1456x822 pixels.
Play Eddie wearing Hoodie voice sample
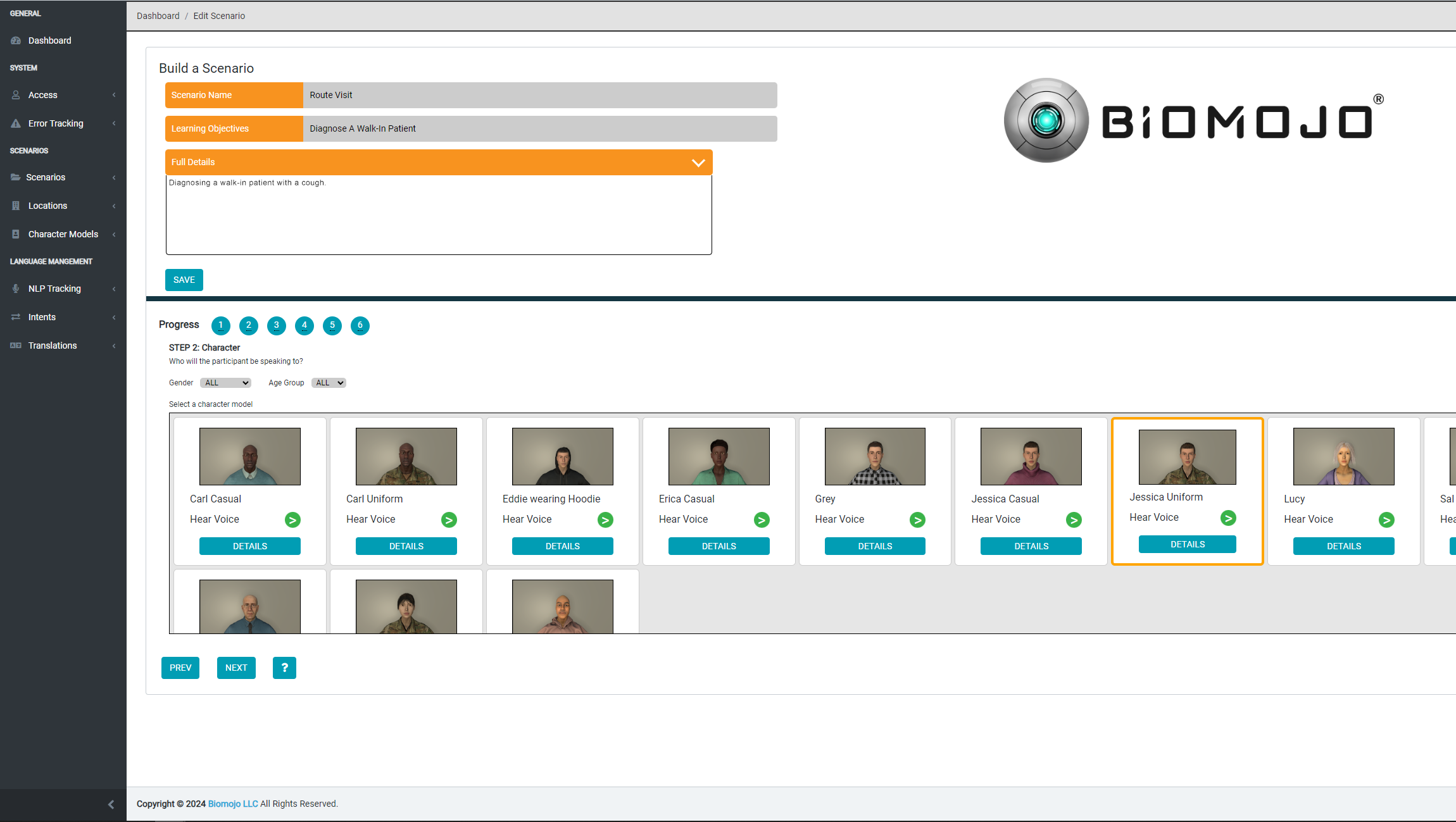pyautogui.click(x=605, y=520)
